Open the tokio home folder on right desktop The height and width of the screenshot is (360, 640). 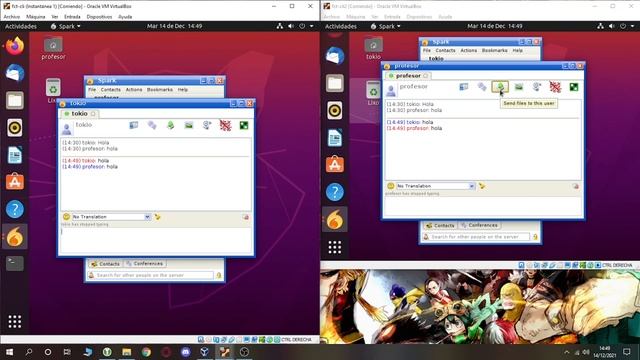click(373, 49)
